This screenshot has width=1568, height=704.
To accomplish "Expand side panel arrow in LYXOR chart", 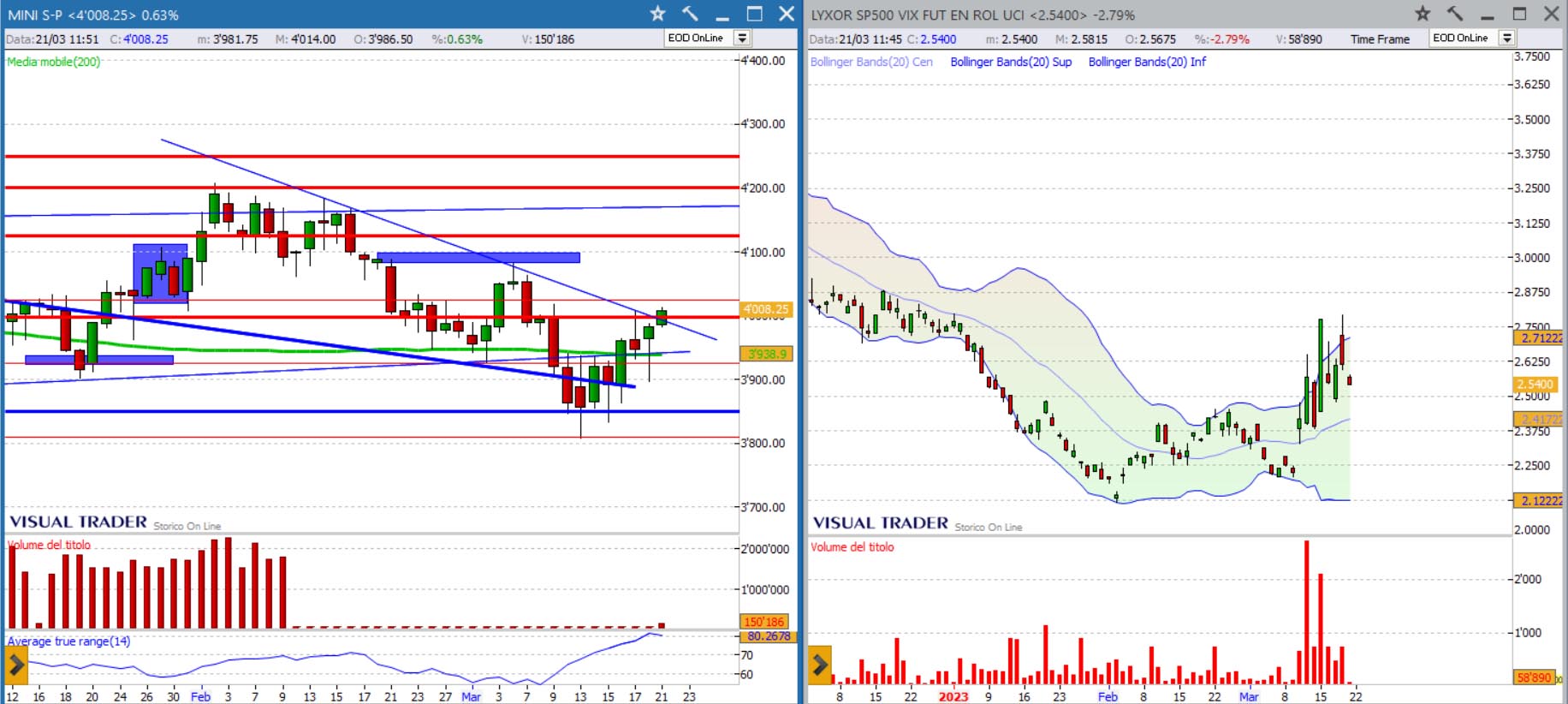I will [820, 664].
